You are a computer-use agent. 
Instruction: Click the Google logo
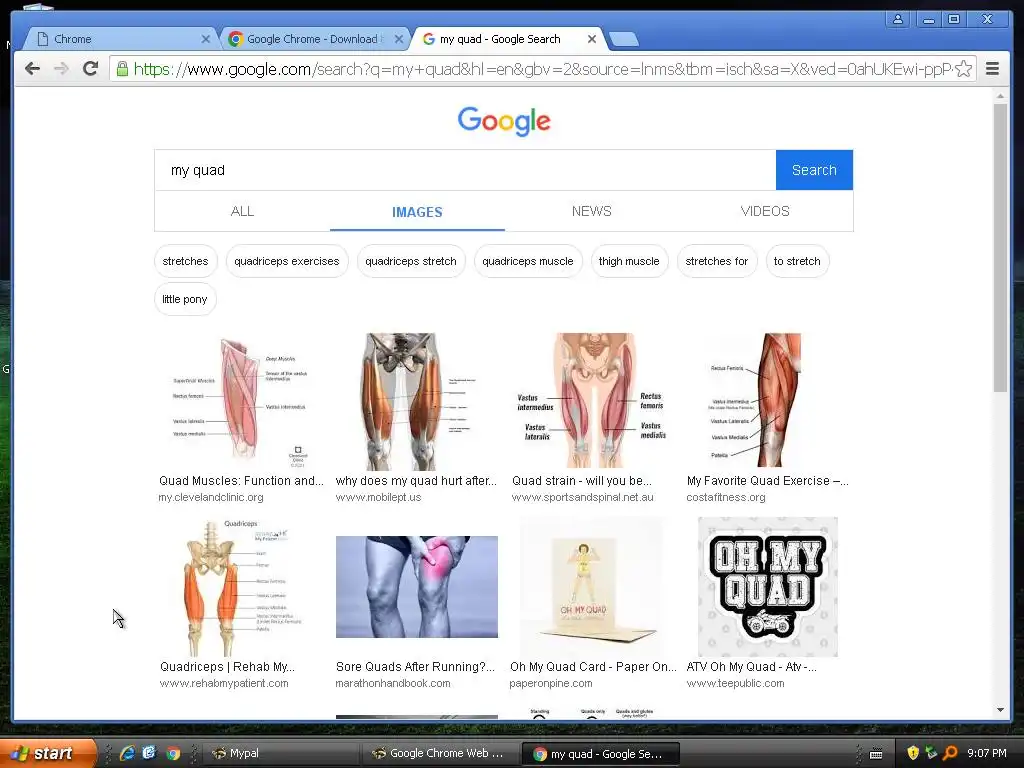(x=504, y=121)
